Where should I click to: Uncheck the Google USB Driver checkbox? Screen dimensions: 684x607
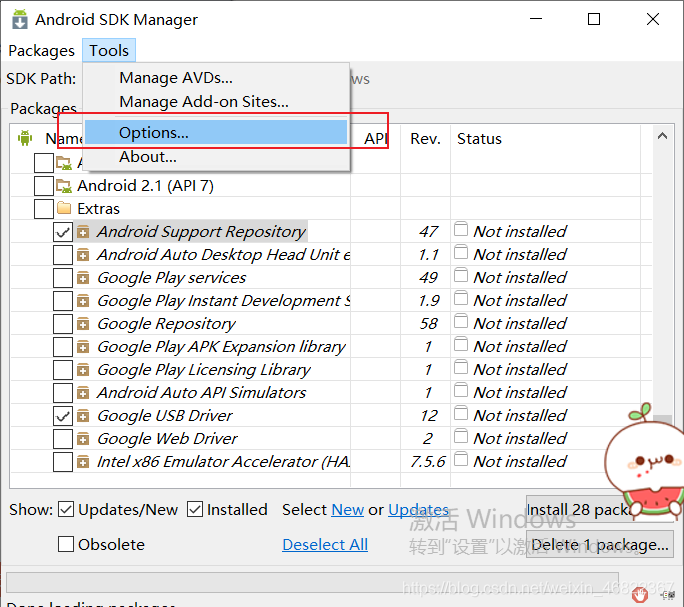point(63,416)
